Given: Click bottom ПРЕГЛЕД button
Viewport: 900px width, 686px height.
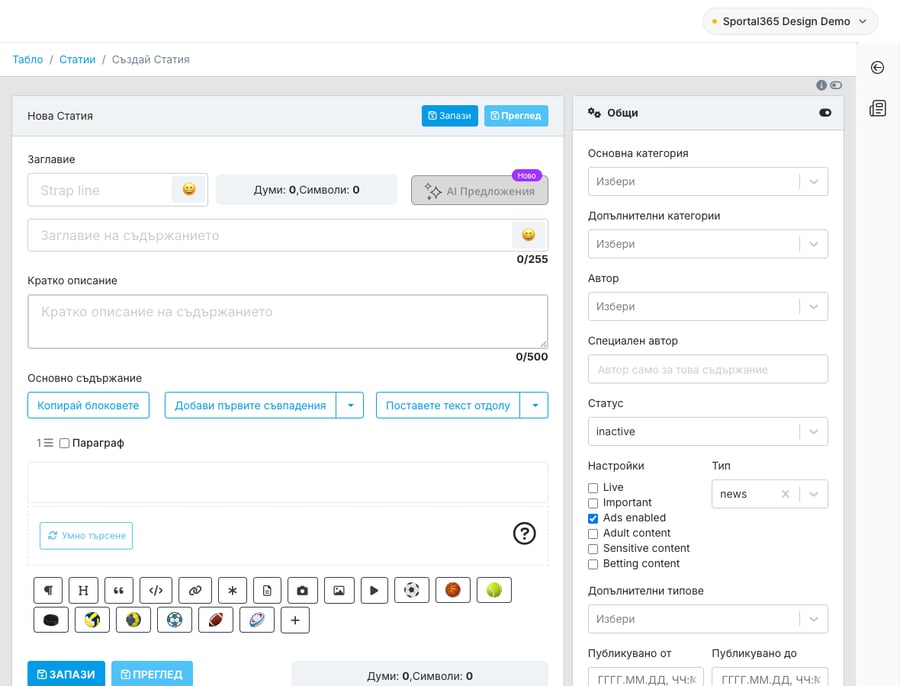Looking at the screenshot, I should [152, 674].
